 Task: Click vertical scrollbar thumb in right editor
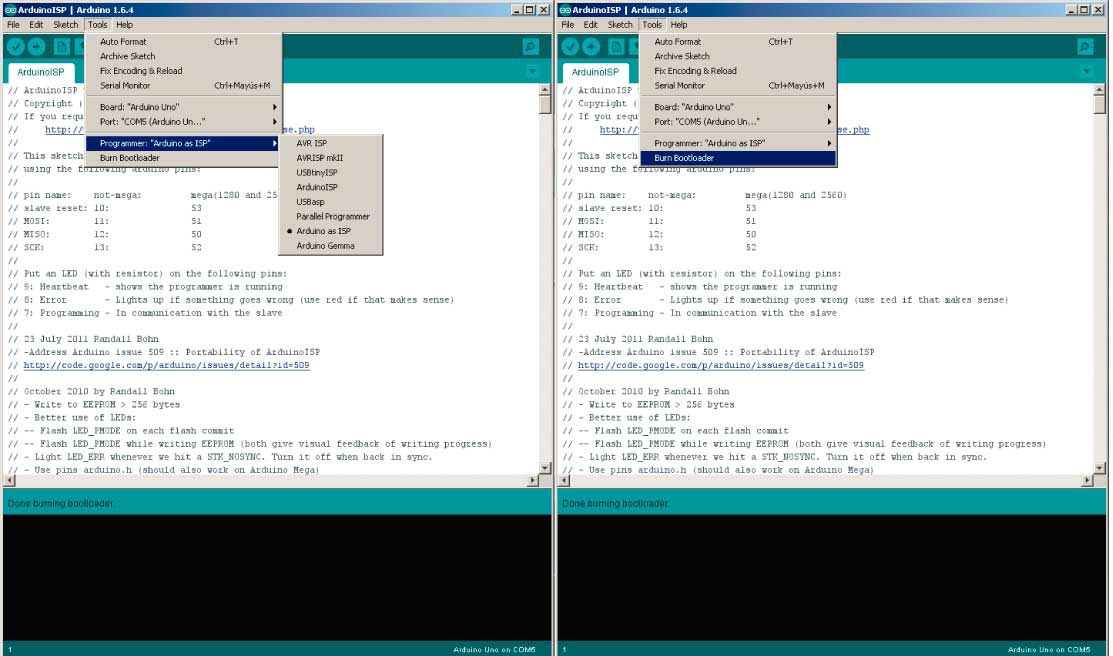1099,105
